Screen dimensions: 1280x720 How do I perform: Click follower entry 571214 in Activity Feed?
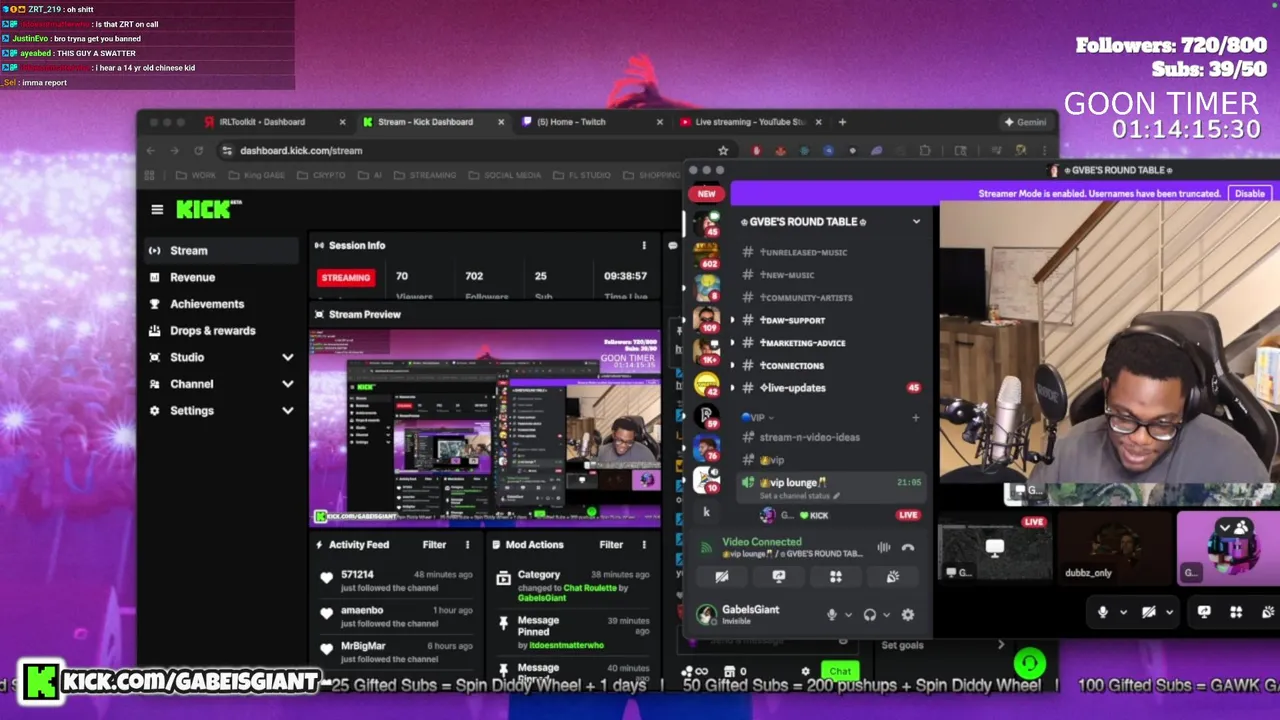(x=395, y=580)
